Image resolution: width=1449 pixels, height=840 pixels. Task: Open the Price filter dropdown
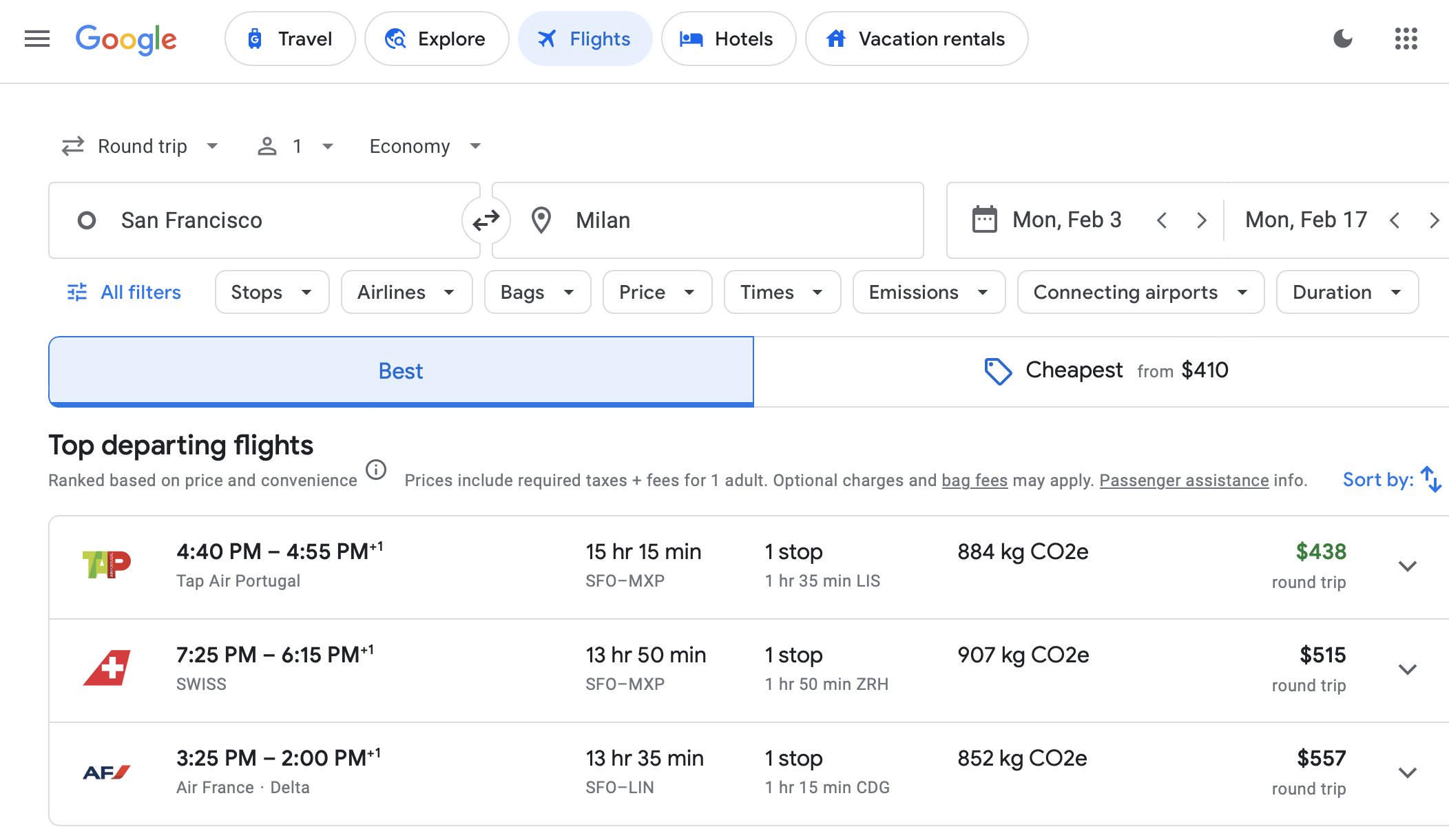(x=657, y=292)
